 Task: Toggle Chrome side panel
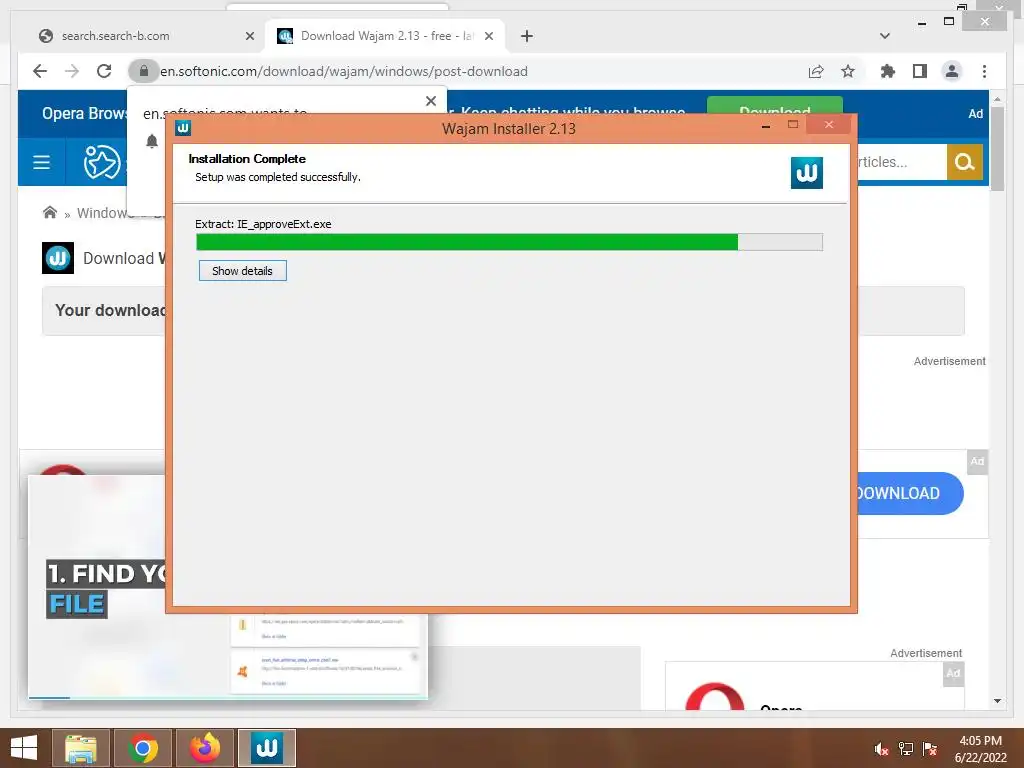[x=920, y=71]
